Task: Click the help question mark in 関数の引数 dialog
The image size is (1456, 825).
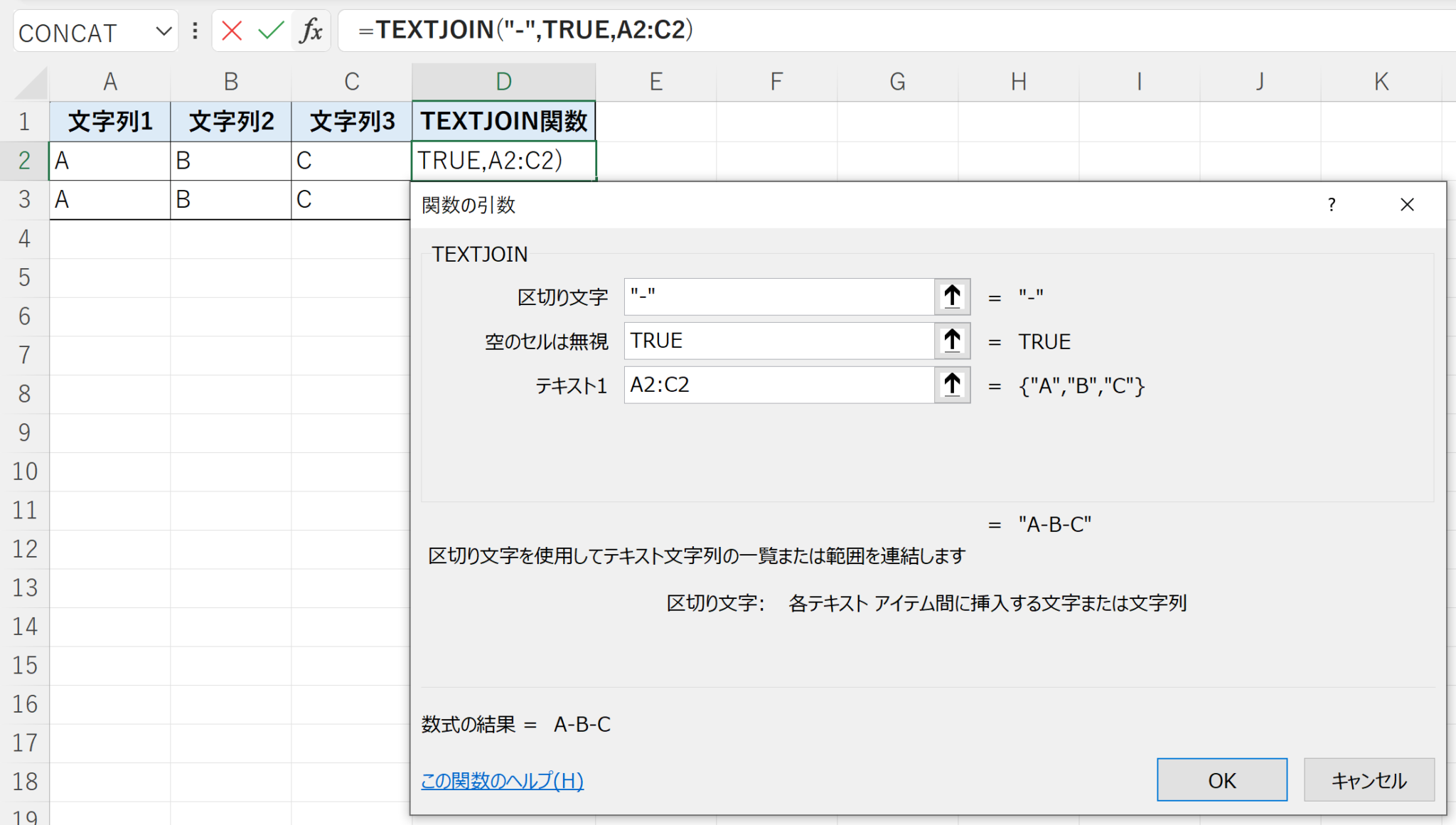Action: coord(1331,205)
